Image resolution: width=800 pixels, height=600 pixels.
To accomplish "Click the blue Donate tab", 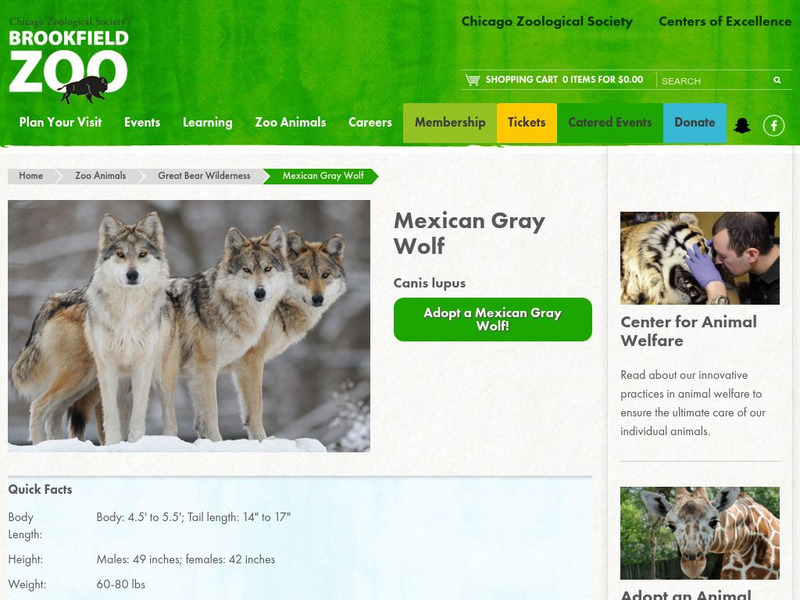I will [694, 123].
